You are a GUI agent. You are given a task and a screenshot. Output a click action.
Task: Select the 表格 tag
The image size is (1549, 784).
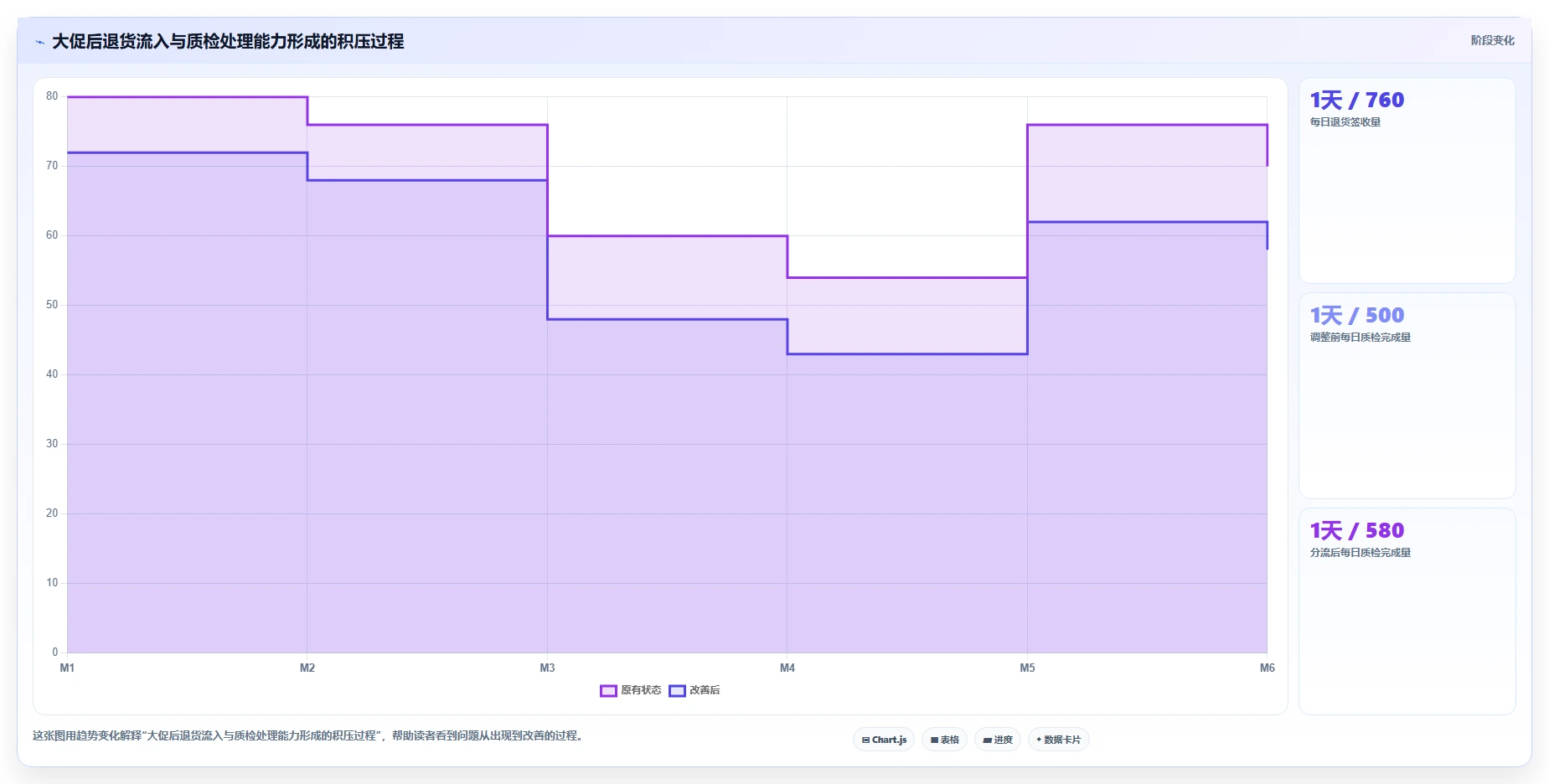point(945,740)
